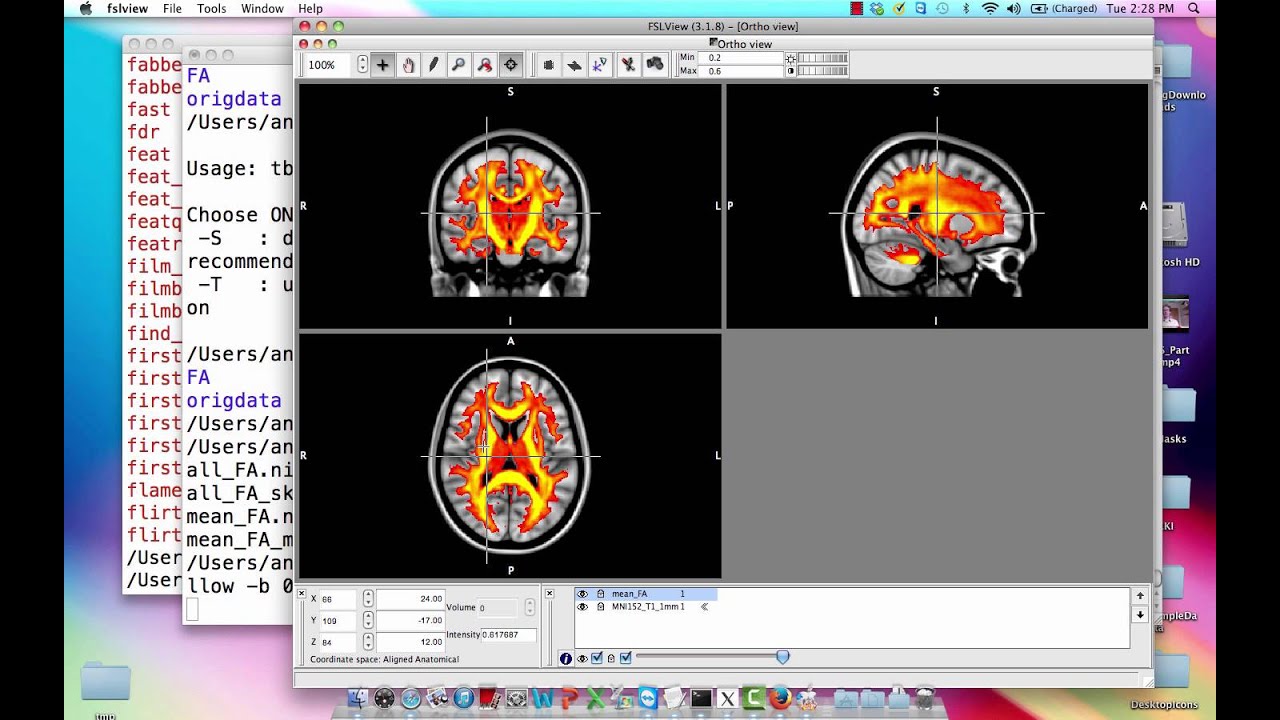
Task: Toggle the lock checkbox below layer list
Action: [625, 658]
